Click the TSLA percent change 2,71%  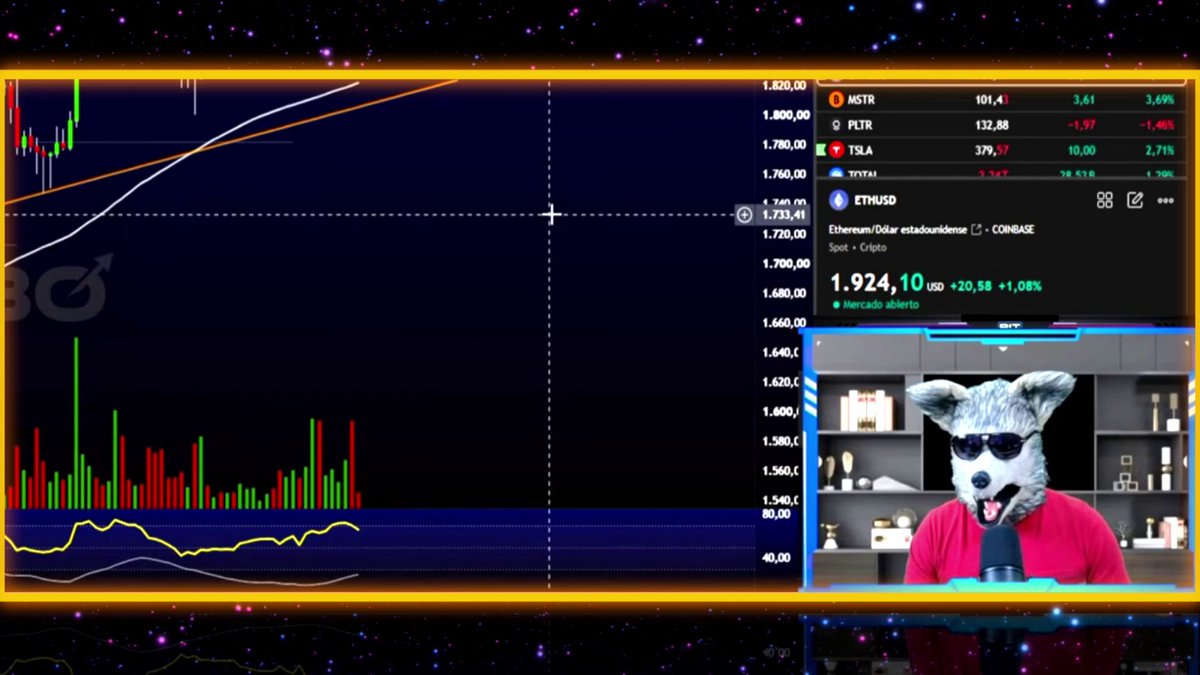tap(1159, 150)
